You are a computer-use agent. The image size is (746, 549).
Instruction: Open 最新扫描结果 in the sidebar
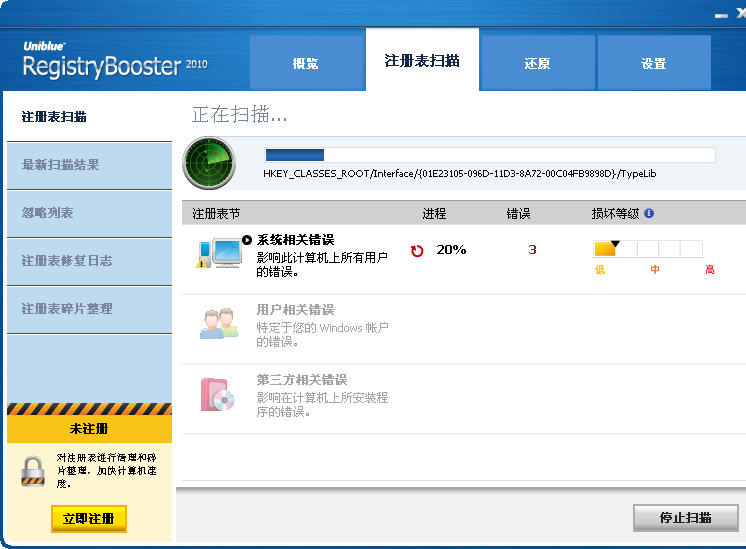click(x=89, y=165)
